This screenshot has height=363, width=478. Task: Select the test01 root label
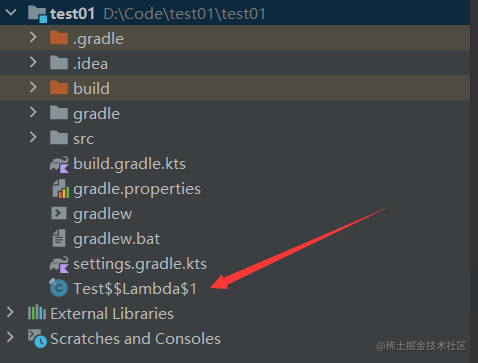tap(72, 14)
